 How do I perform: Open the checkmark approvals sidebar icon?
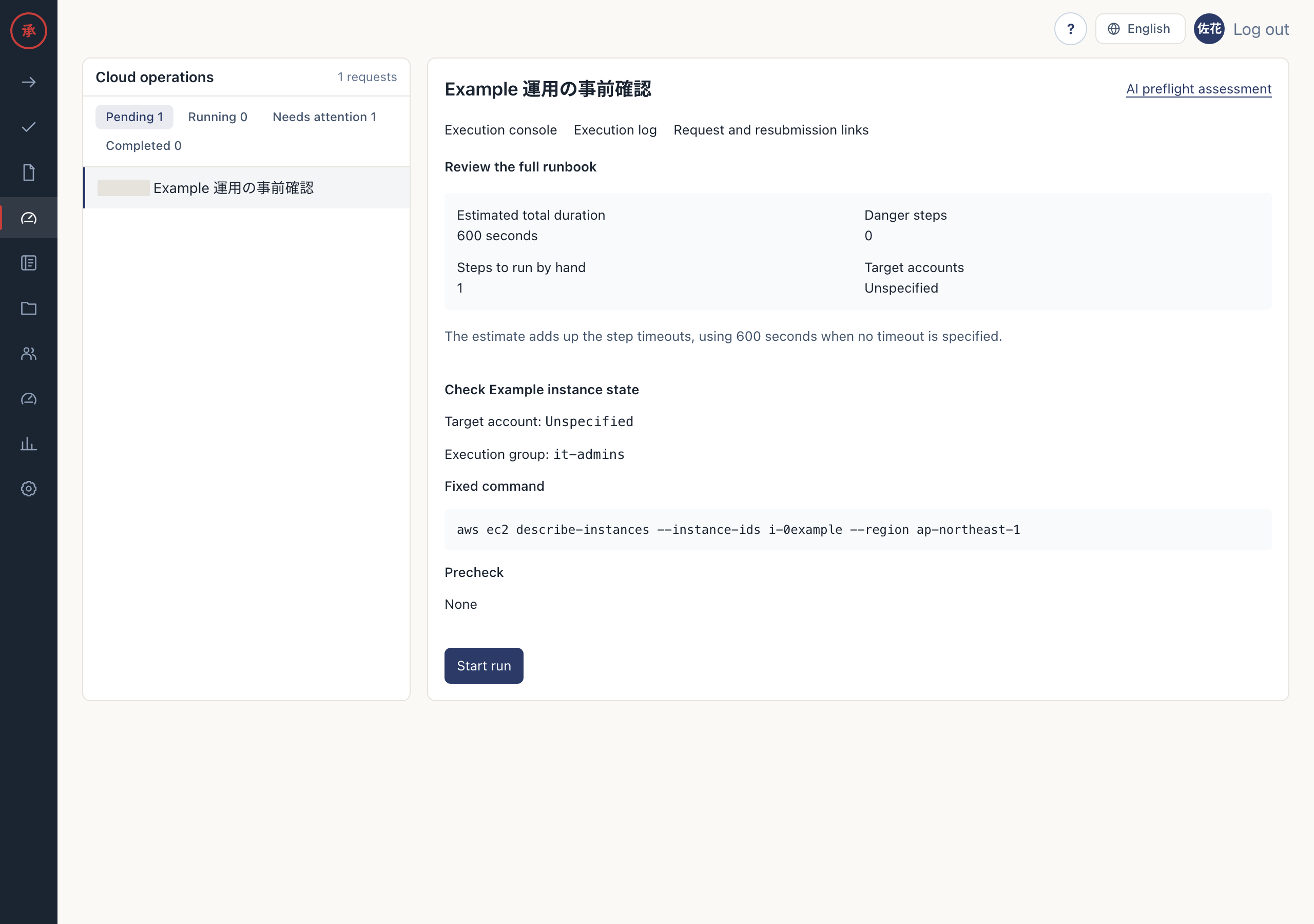point(29,127)
